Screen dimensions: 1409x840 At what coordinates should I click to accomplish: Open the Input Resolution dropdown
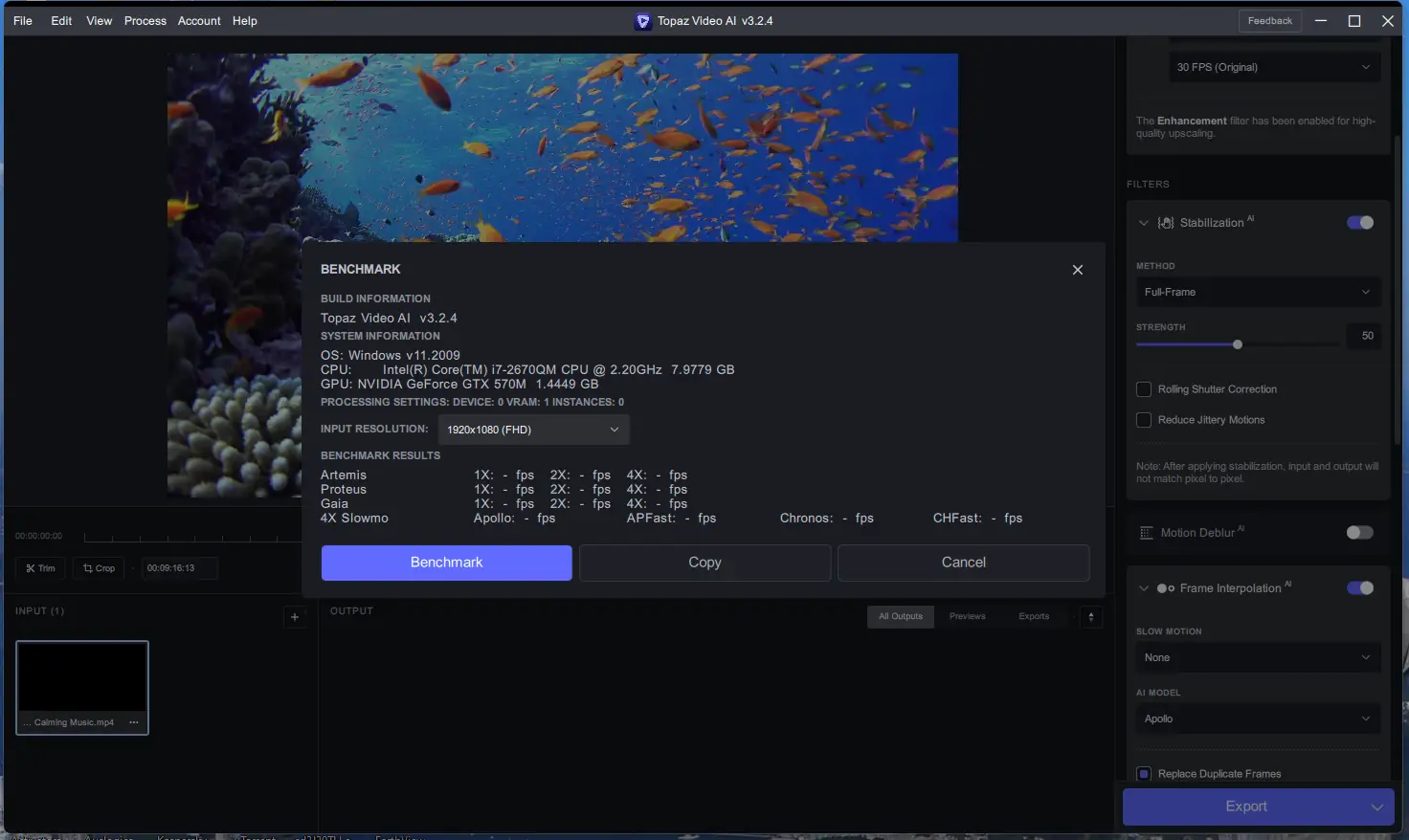pos(532,430)
